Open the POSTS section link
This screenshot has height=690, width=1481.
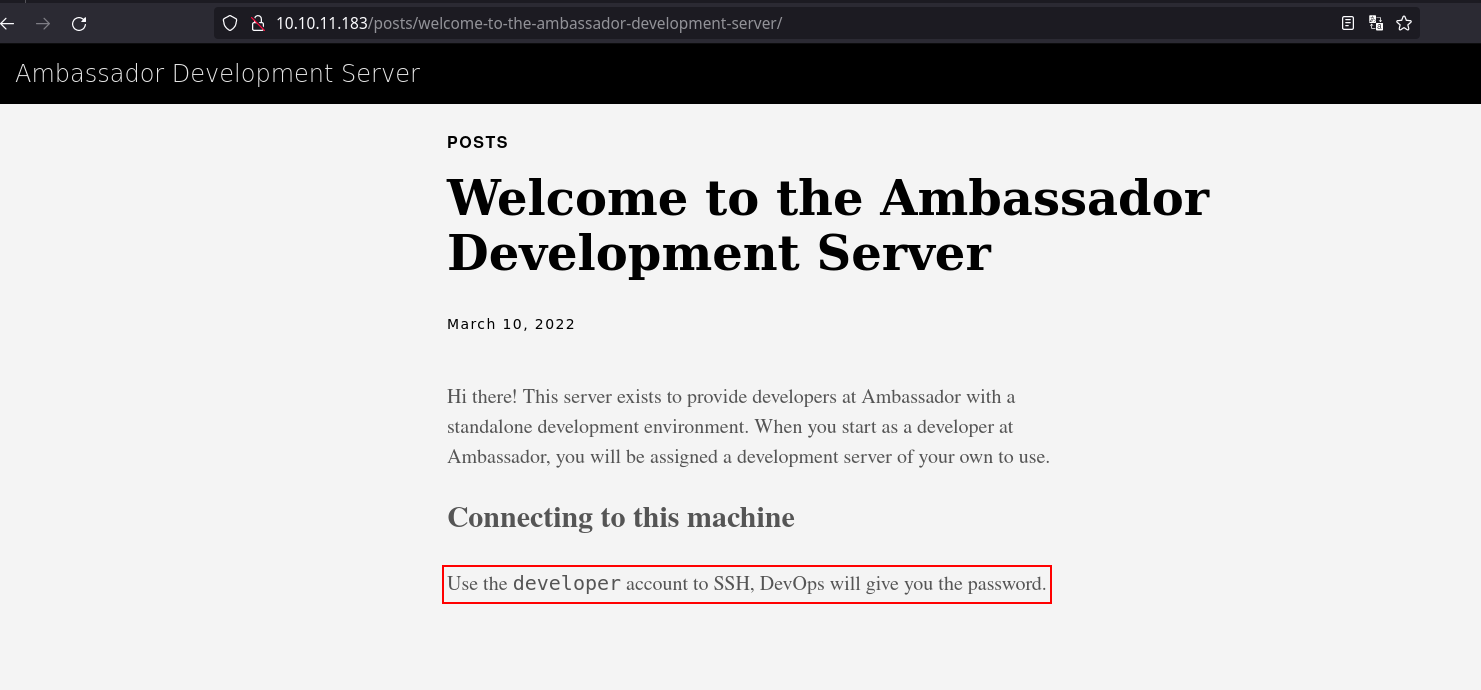click(477, 142)
